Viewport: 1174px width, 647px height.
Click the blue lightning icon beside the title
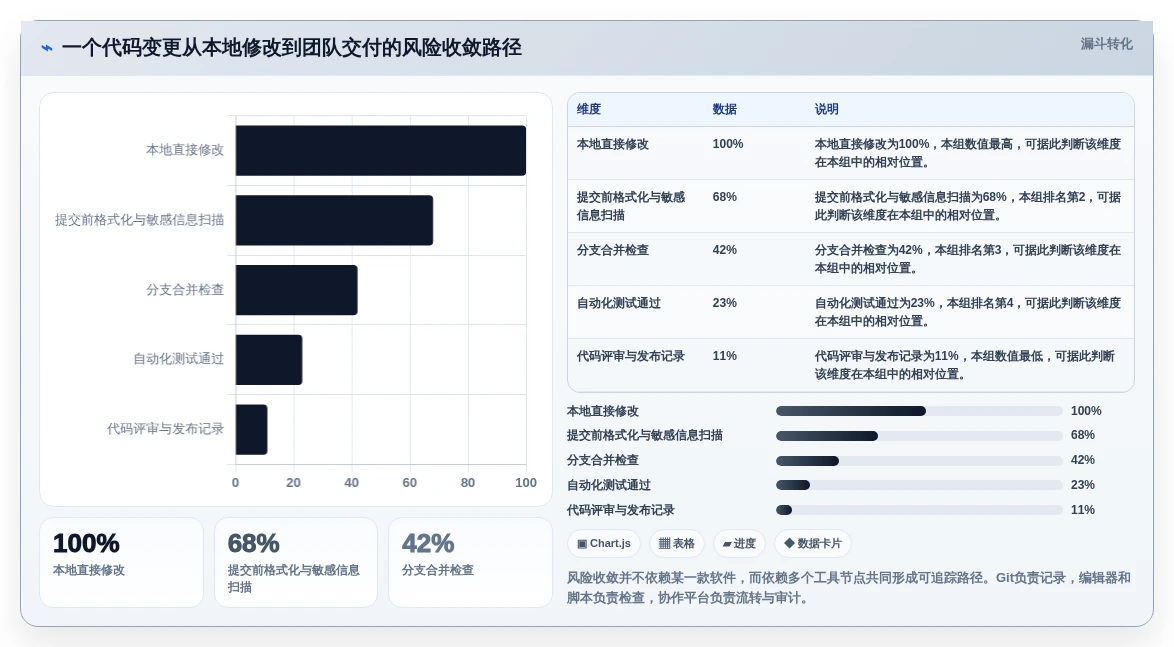pyautogui.click(x=47, y=48)
